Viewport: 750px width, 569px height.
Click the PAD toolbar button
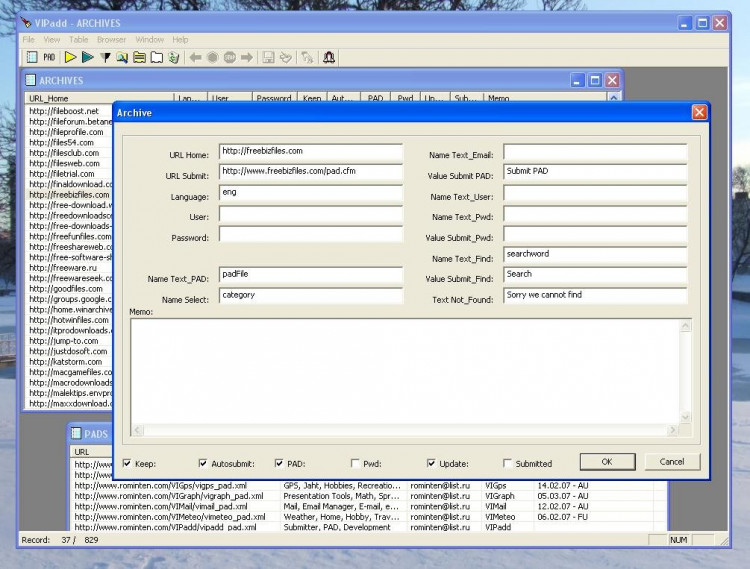[x=49, y=57]
